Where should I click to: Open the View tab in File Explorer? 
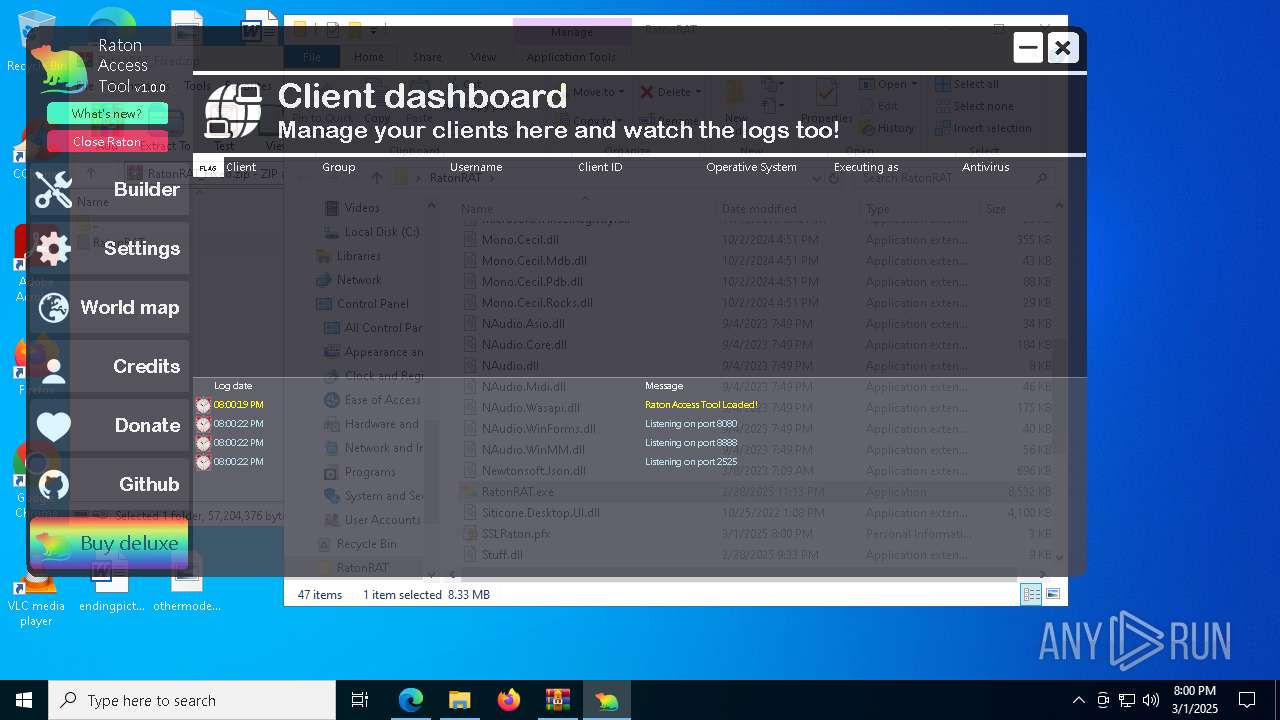483,57
